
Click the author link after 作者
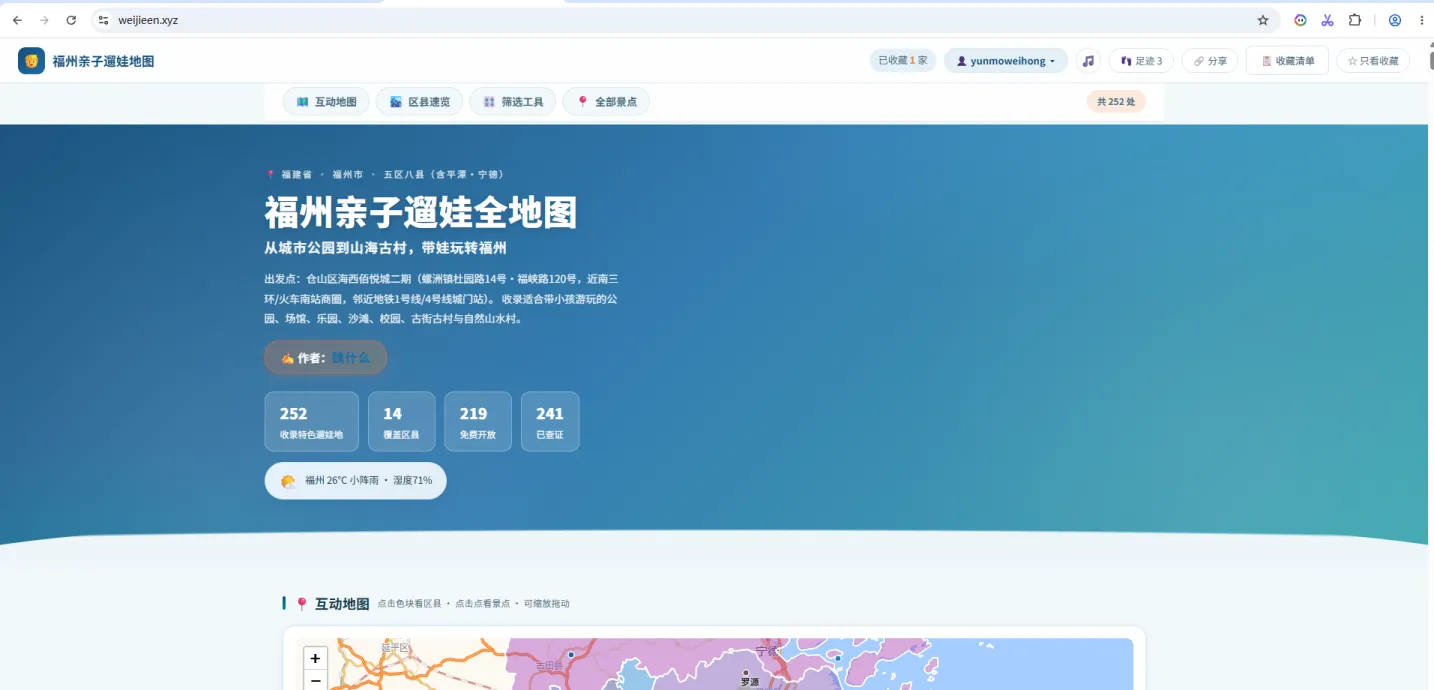tap(351, 358)
